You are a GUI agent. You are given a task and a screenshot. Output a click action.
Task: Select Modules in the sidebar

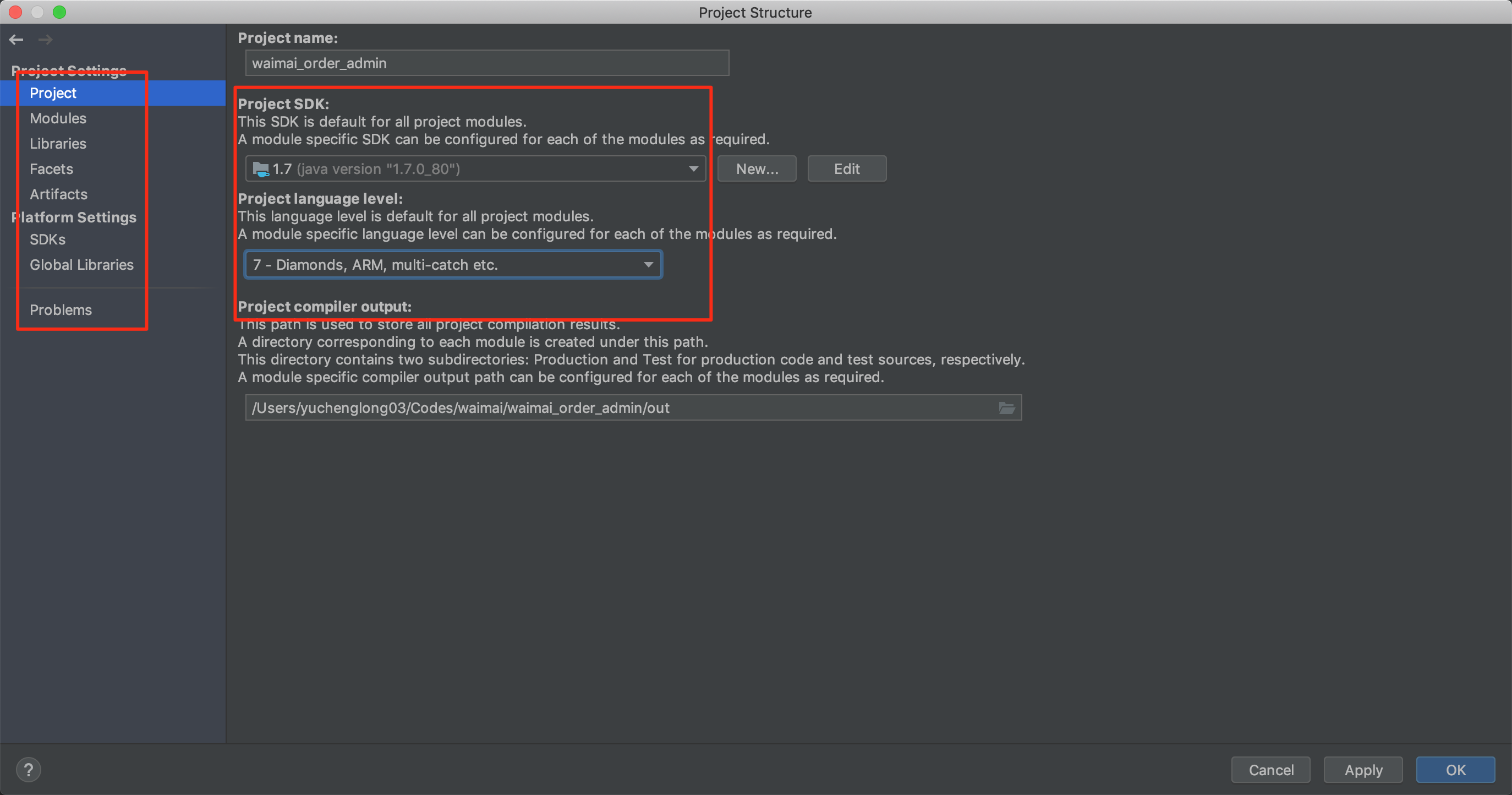[58, 118]
